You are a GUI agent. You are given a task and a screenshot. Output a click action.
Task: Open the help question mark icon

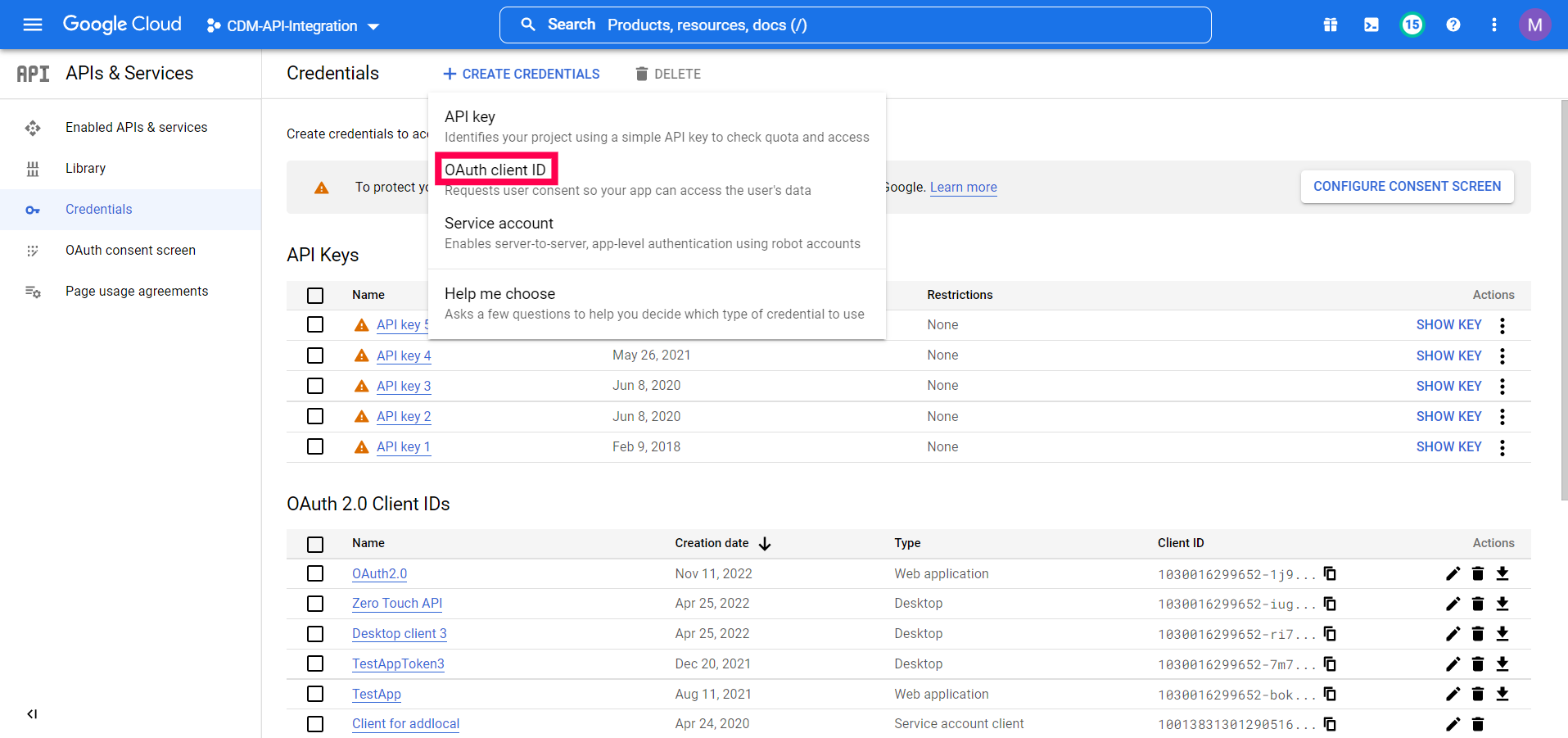tap(1453, 25)
